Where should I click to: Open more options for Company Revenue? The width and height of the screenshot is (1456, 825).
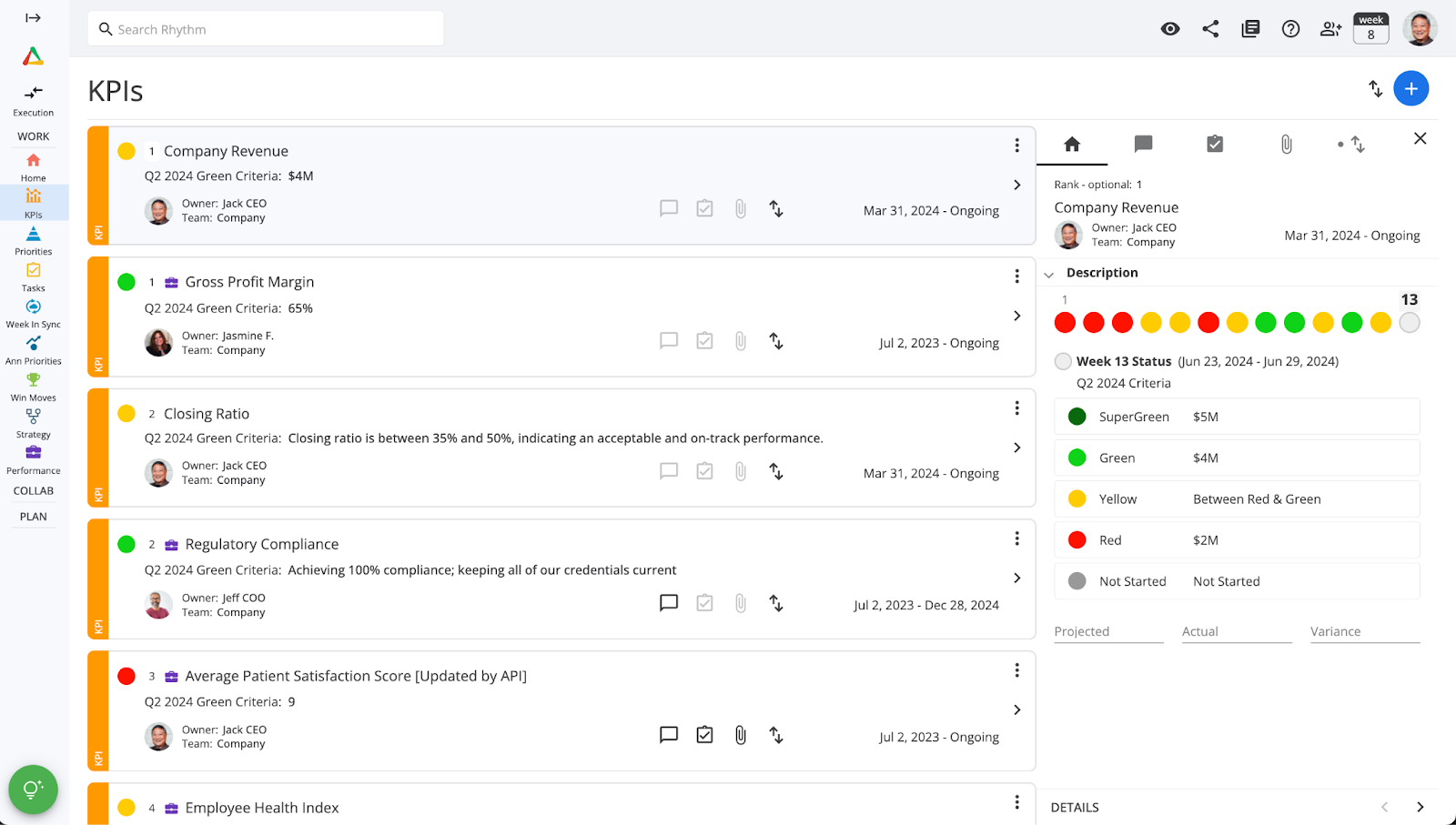pos(1016,146)
